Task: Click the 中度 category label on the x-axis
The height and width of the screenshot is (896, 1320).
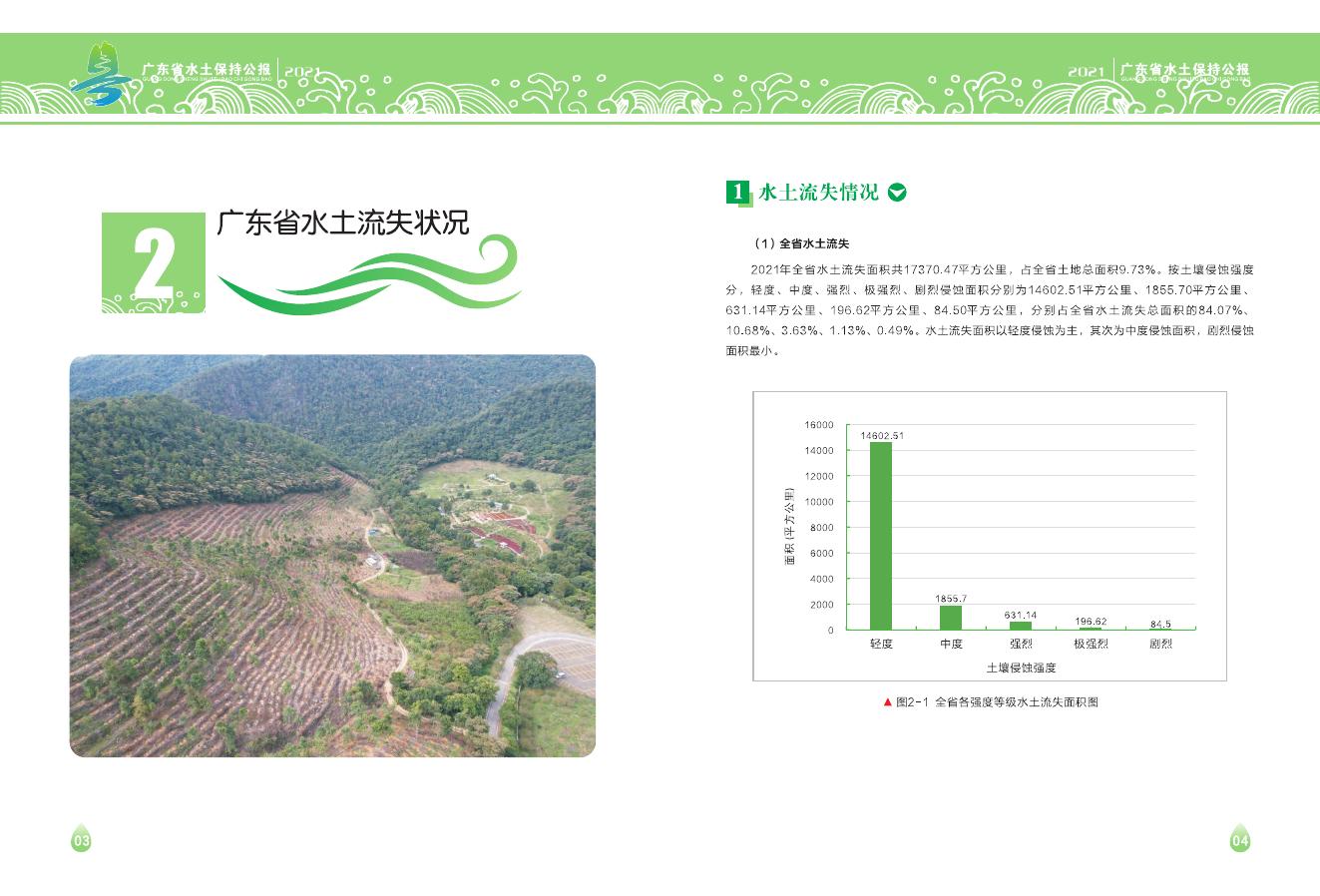Action: tap(951, 645)
